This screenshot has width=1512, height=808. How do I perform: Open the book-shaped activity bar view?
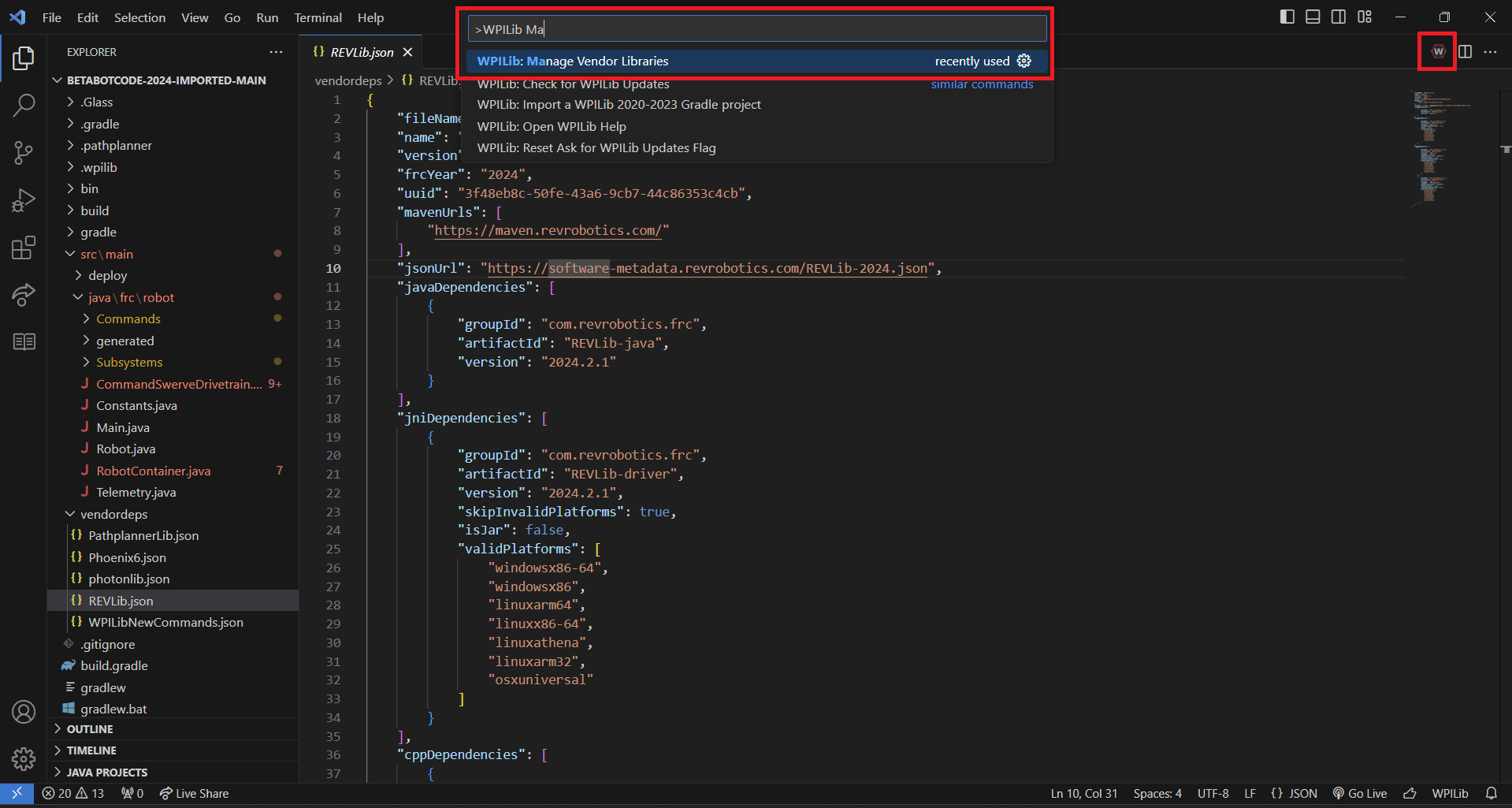click(24, 341)
